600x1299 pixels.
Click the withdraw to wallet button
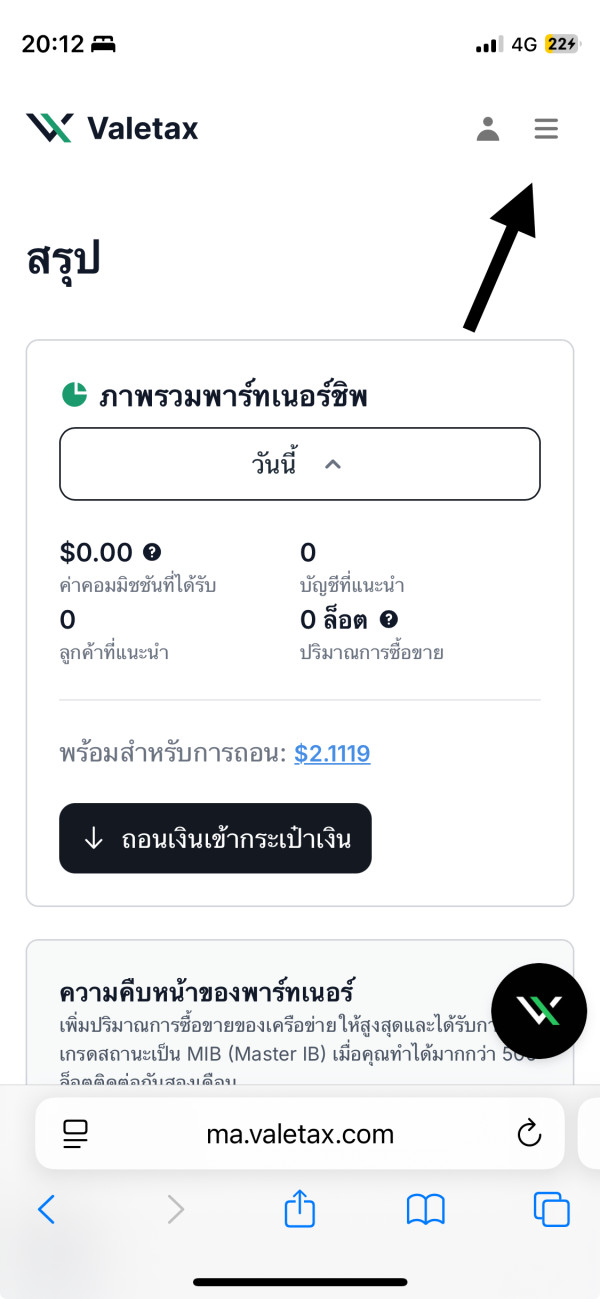(215, 838)
